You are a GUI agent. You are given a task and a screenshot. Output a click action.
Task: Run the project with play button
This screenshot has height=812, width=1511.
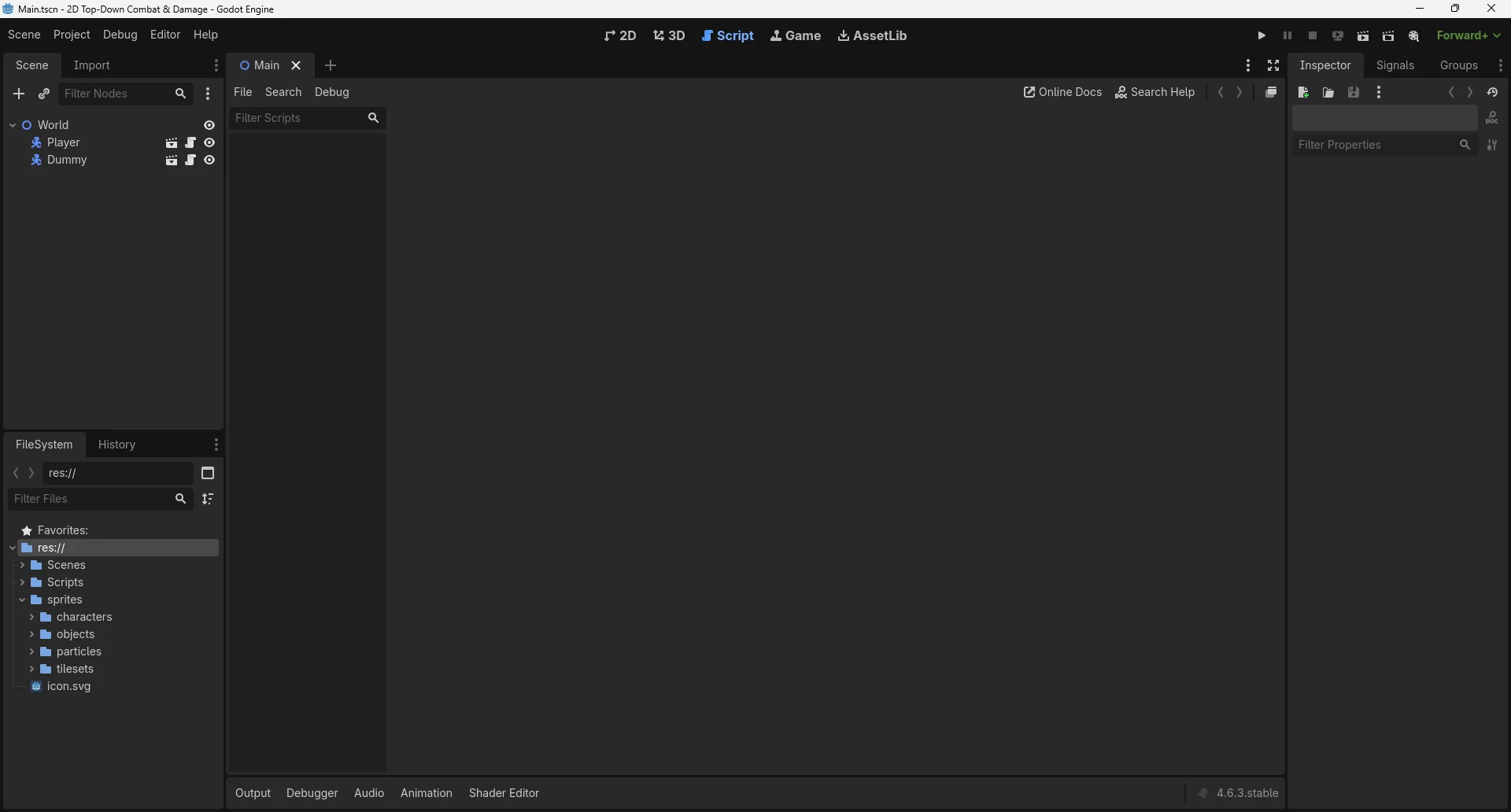(1262, 35)
